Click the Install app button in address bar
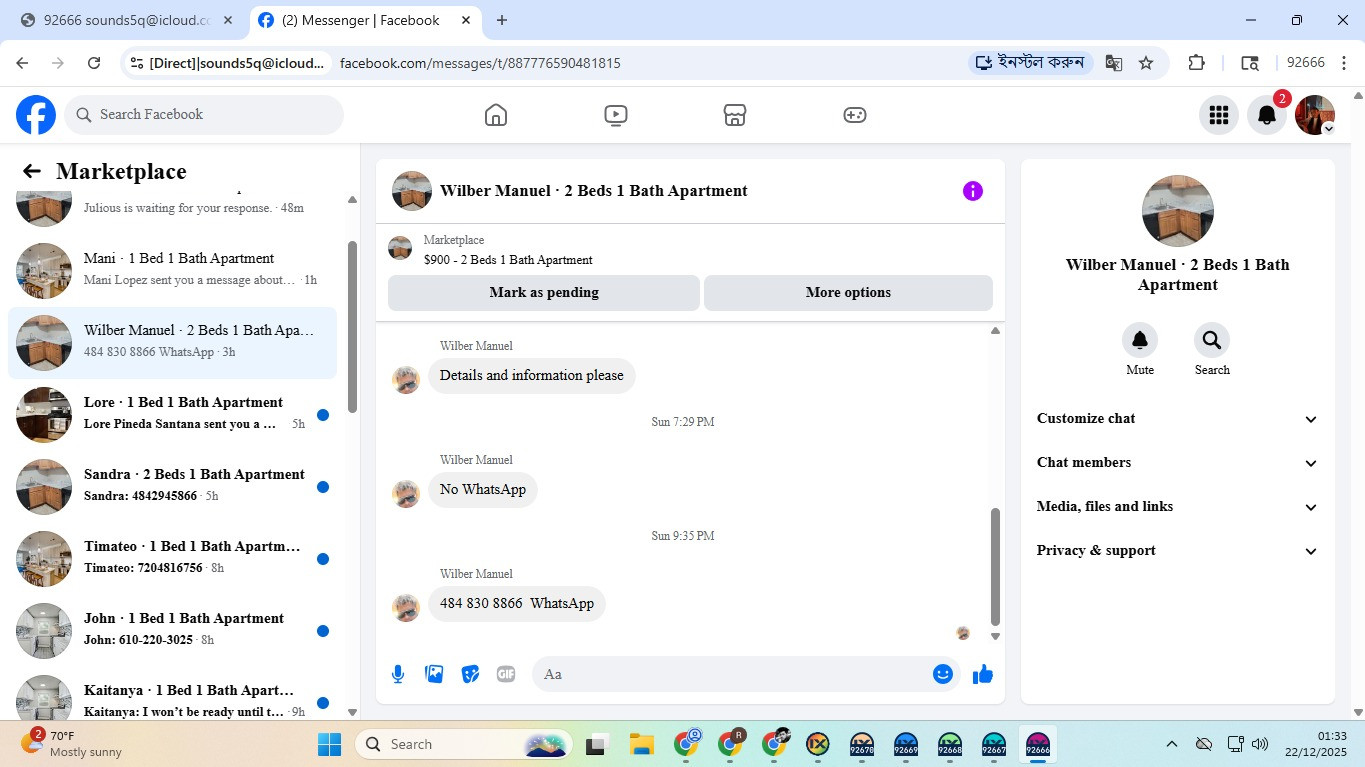This screenshot has height=767, width=1365. pos(1029,63)
